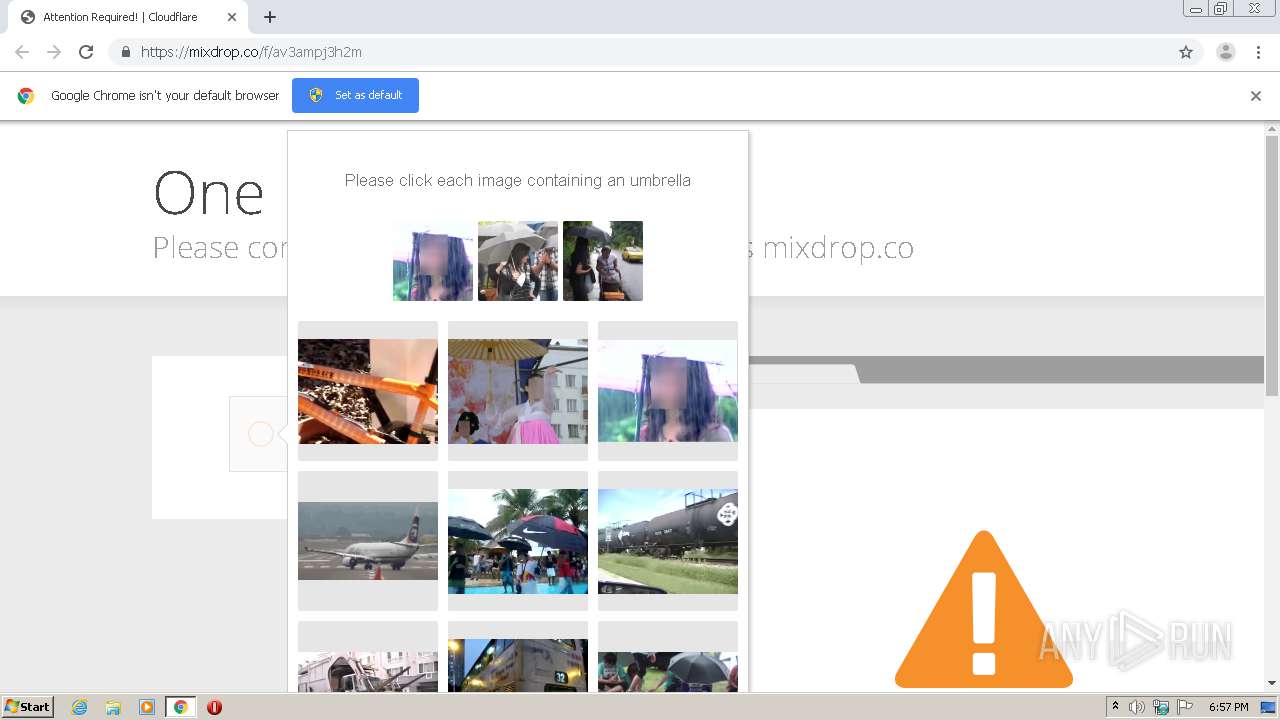Show hidden system tray icons
Viewport: 1280px width, 720px height.
click(1115, 707)
